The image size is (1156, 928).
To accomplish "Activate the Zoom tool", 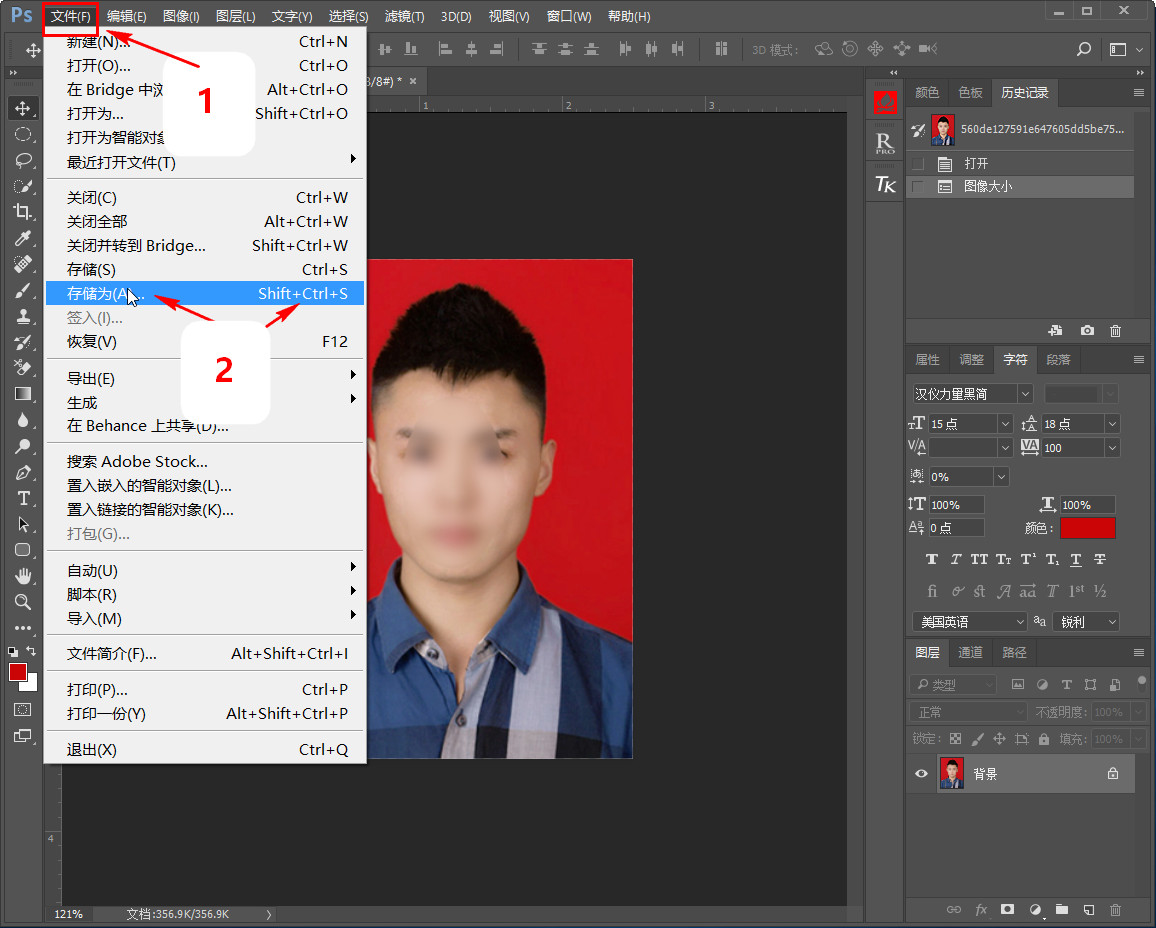I will 22,602.
